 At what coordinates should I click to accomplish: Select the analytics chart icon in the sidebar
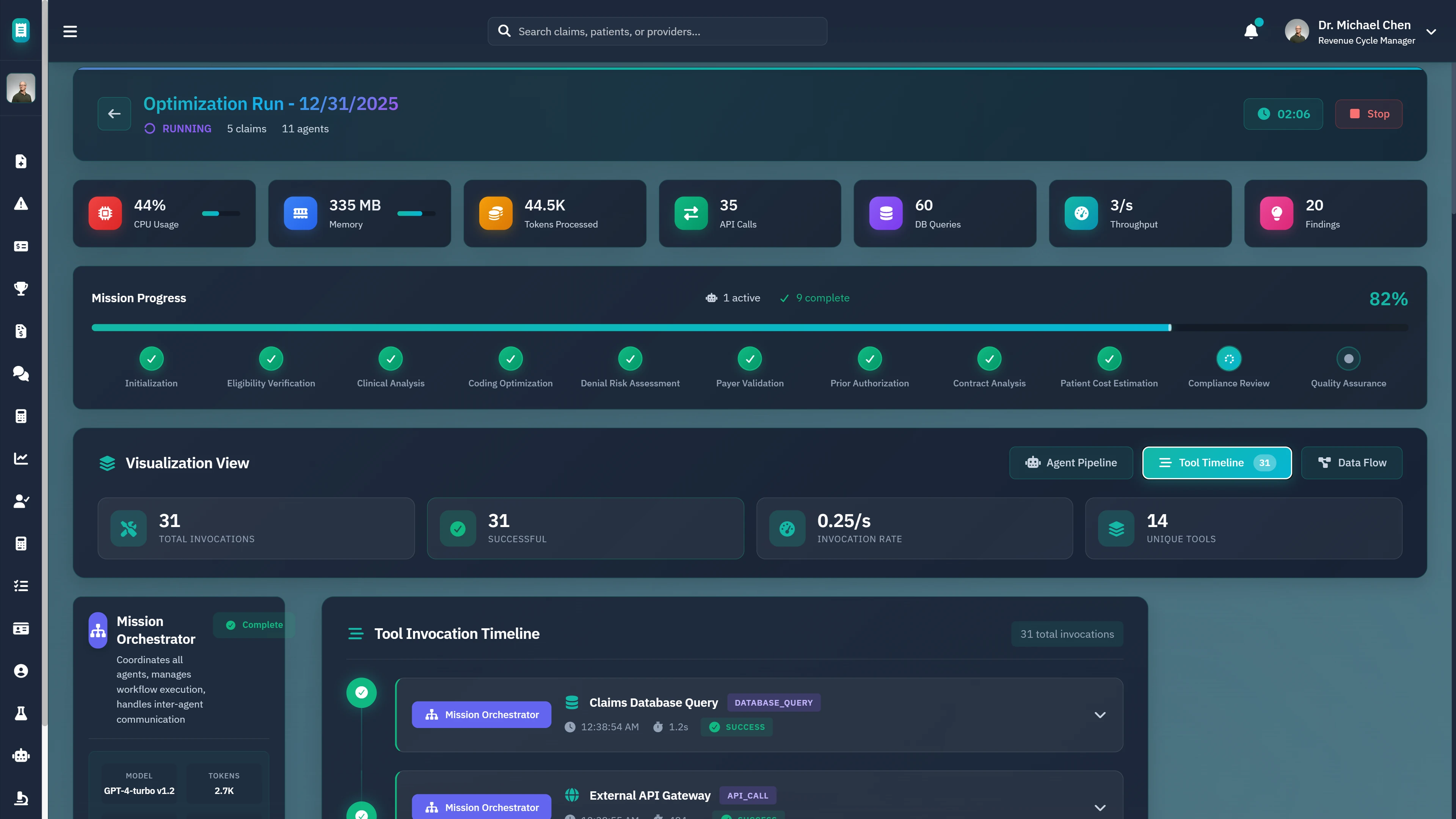coord(21,458)
